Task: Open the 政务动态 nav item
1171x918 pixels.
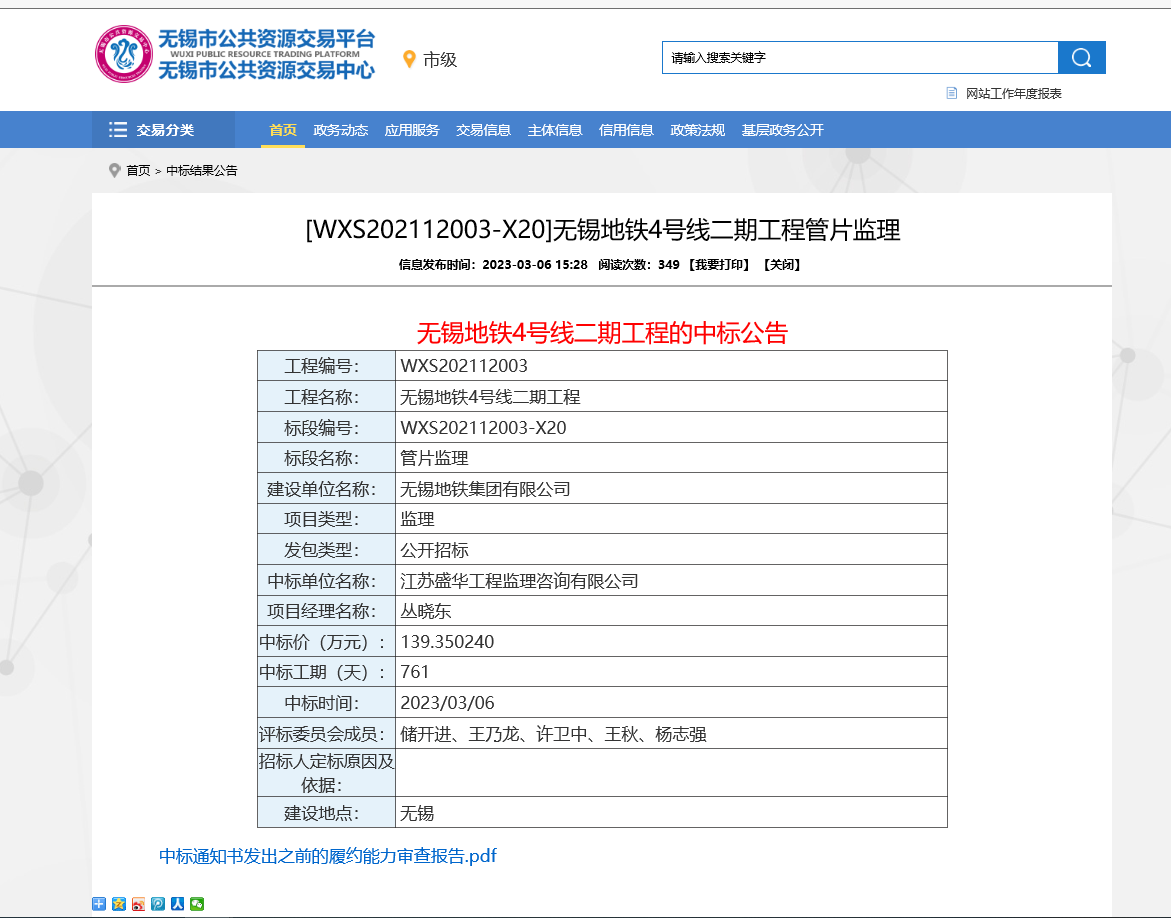Action: [341, 130]
